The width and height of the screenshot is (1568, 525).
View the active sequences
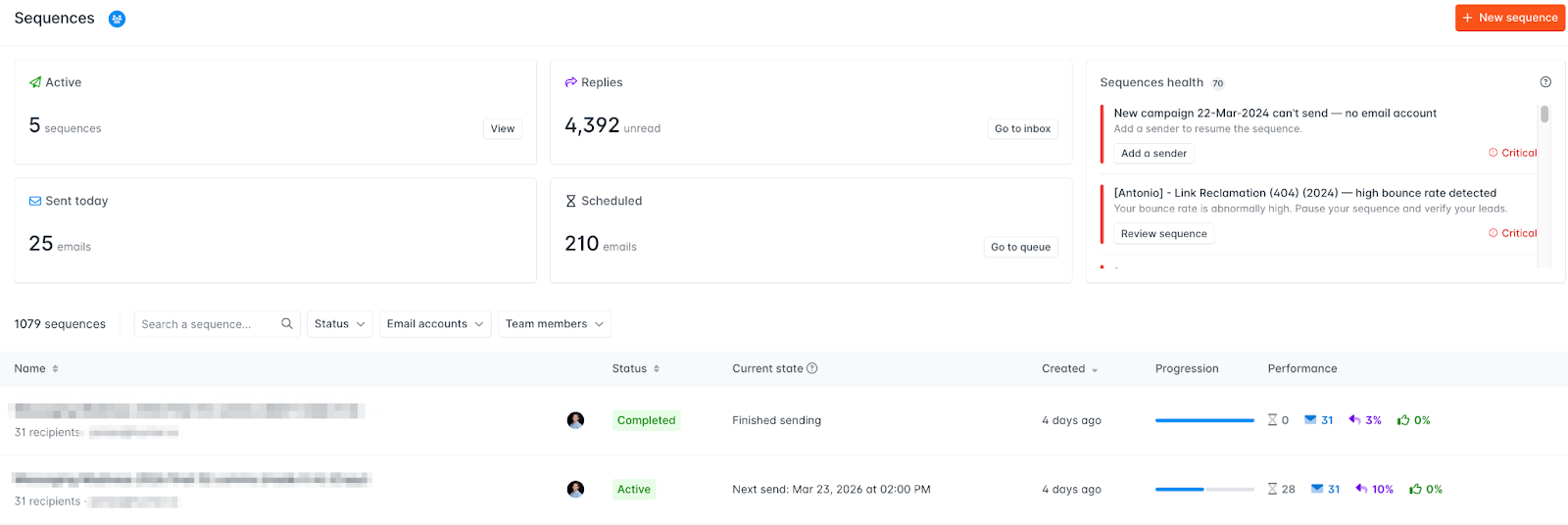coord(503,128)
